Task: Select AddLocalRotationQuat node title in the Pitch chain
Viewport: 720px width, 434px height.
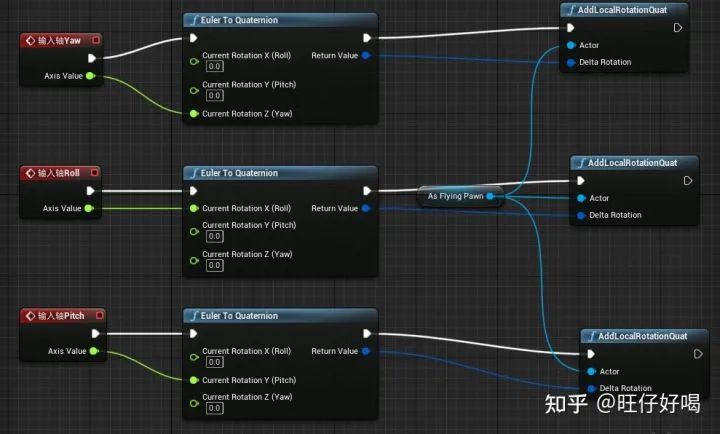Action: tap(644, 336)
